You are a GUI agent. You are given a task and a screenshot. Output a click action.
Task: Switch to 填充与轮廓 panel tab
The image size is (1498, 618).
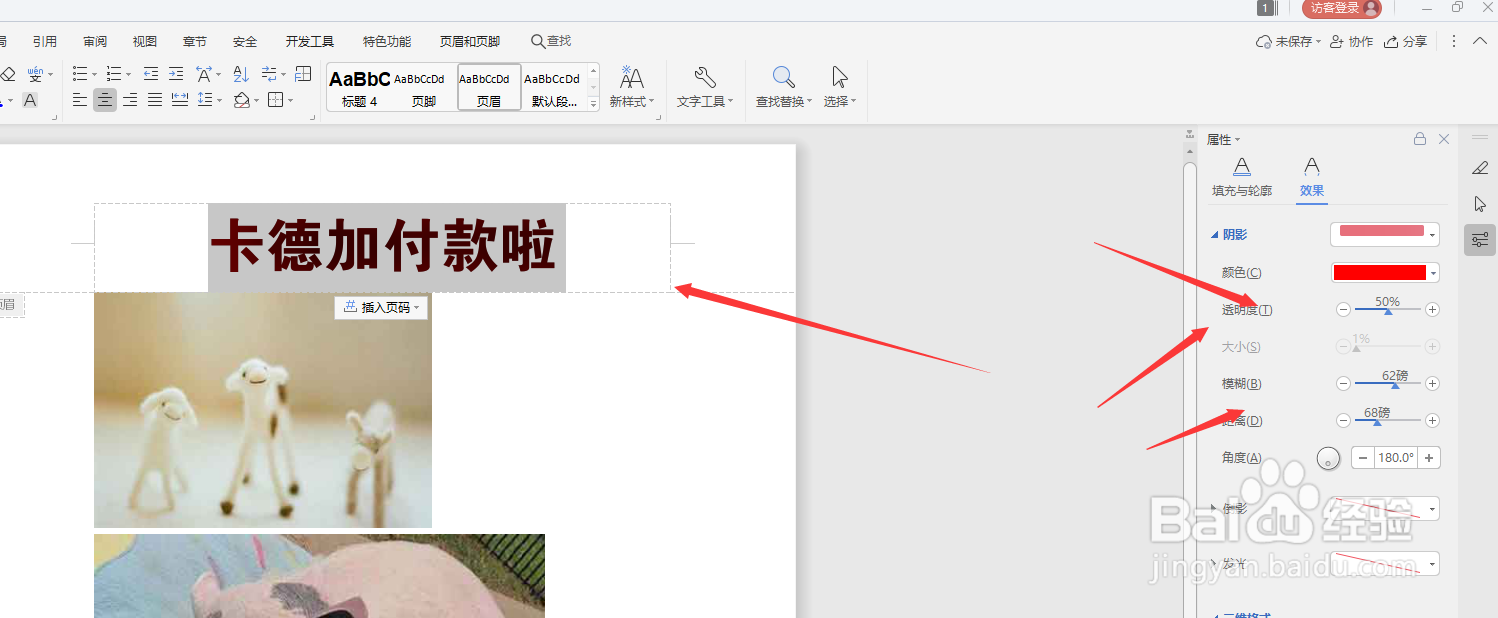point(1242,177)
